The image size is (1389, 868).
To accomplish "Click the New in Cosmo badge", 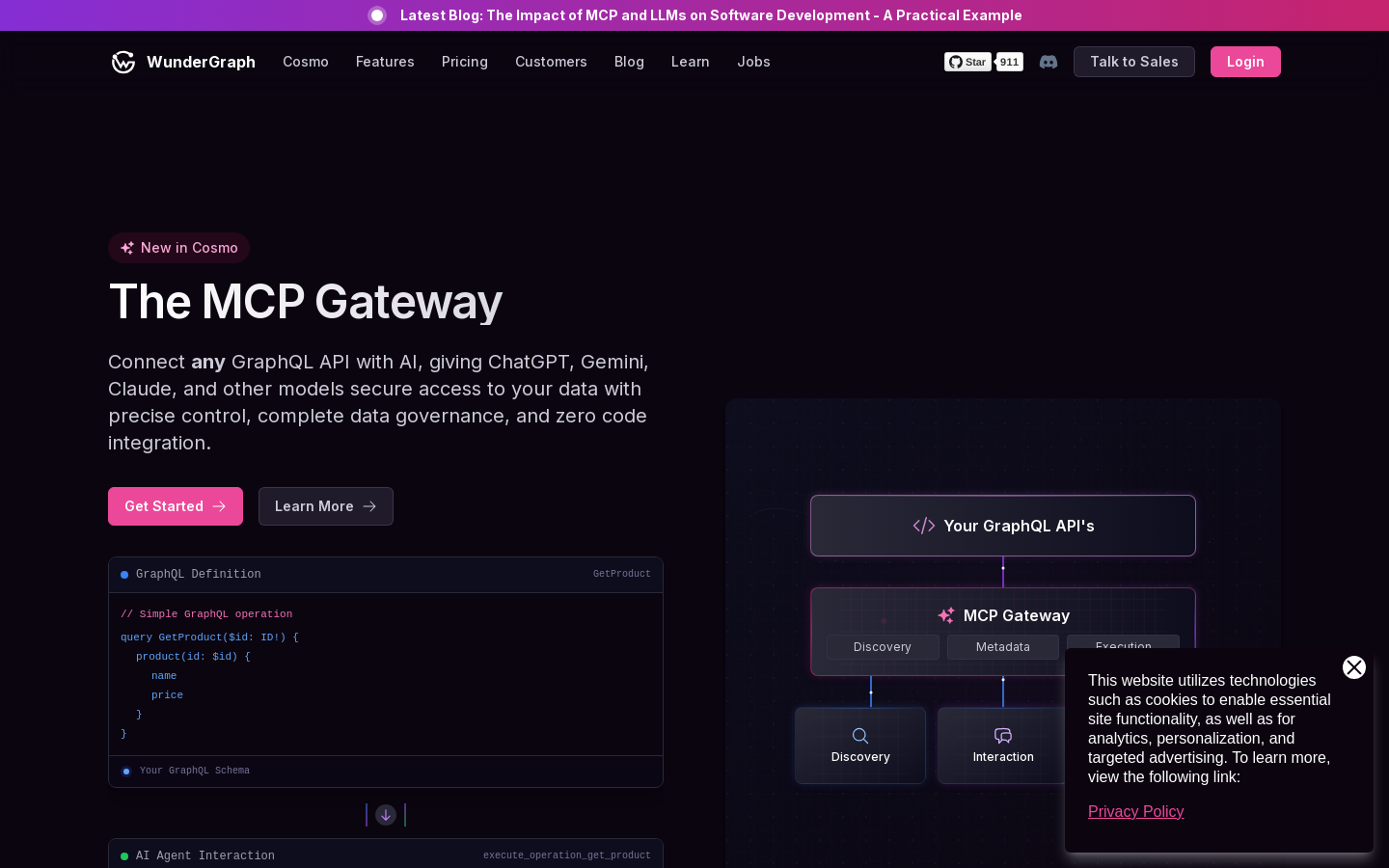I will pyautogui.click(x=178, y=248).
